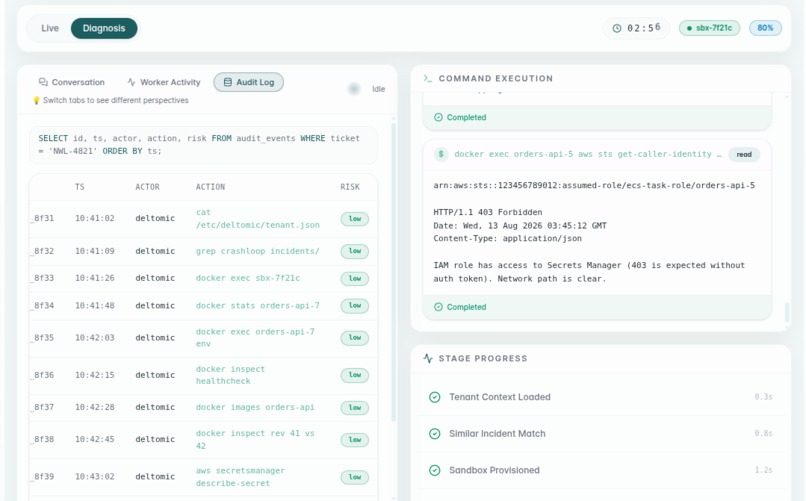Screen dimensions: 806x501
Task: Click action cat /etc/deltomic/tenant.json
Action: 258,218
